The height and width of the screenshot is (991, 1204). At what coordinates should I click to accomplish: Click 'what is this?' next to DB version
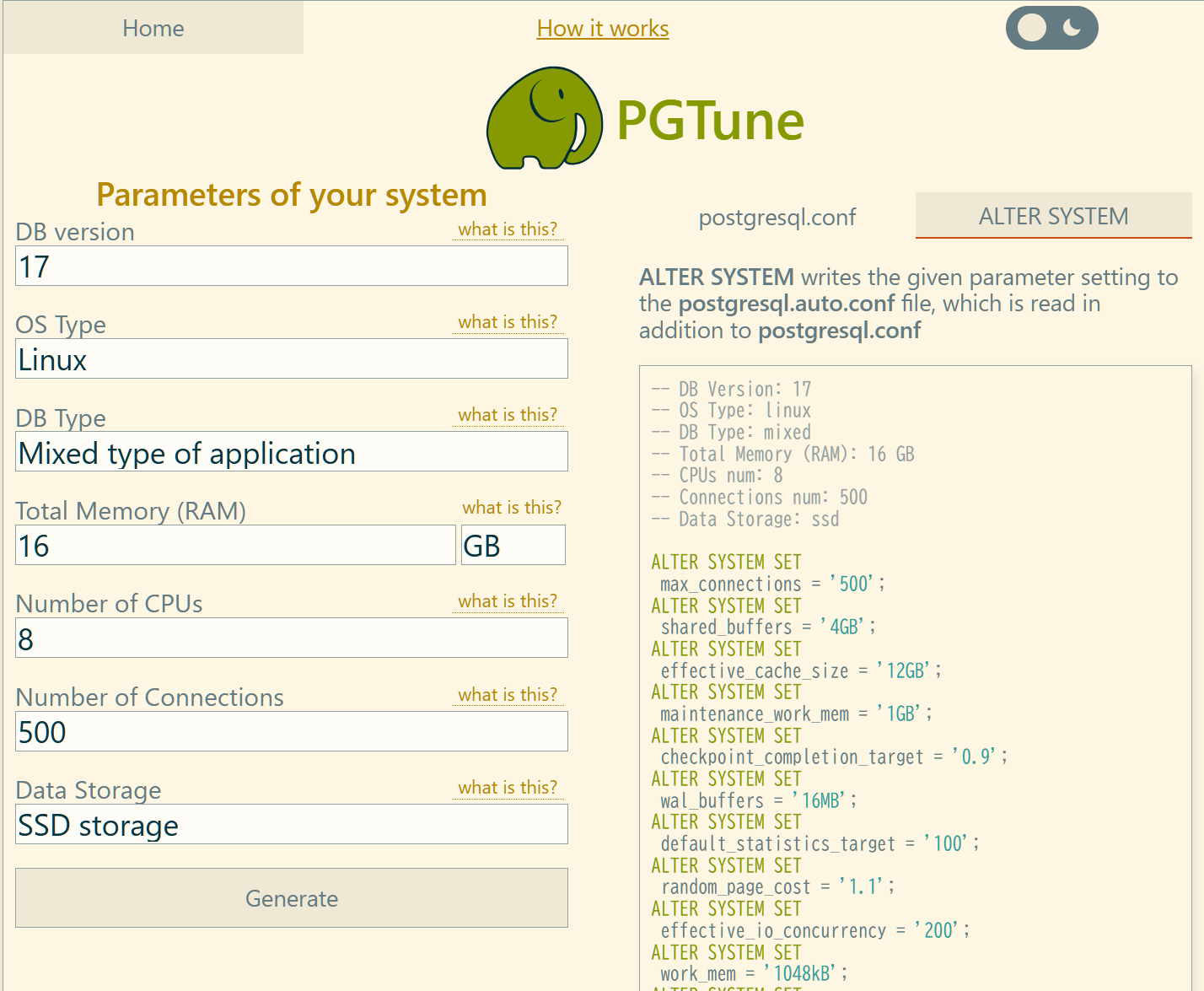508,229
